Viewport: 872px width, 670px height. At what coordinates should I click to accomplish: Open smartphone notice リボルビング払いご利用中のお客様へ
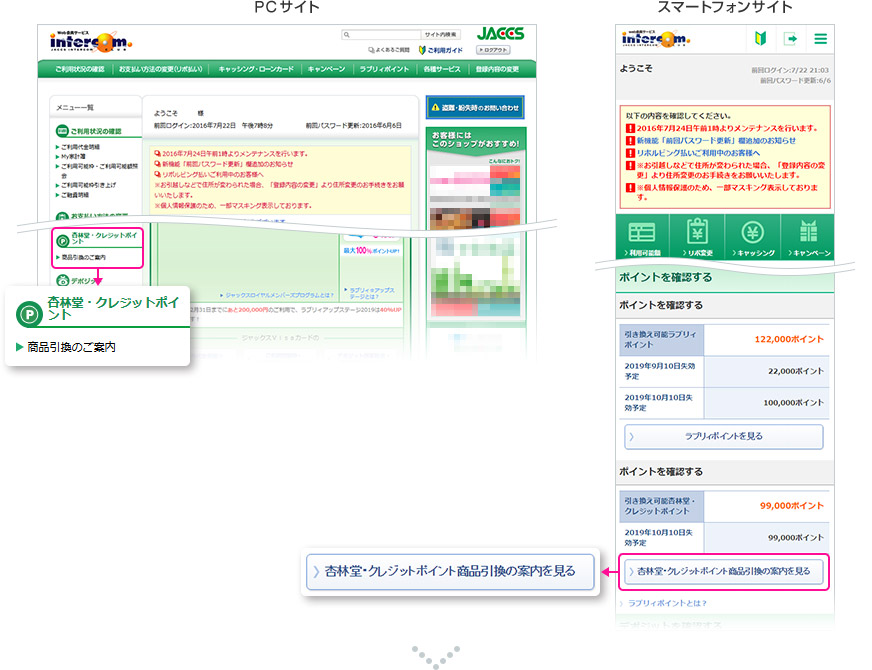(x=698, y=153)
